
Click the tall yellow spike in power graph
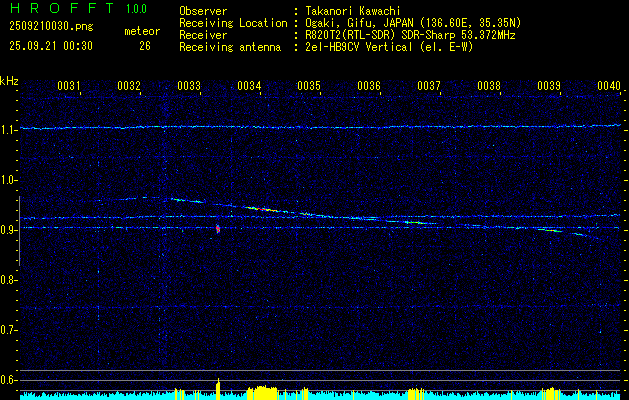[218, 388]
